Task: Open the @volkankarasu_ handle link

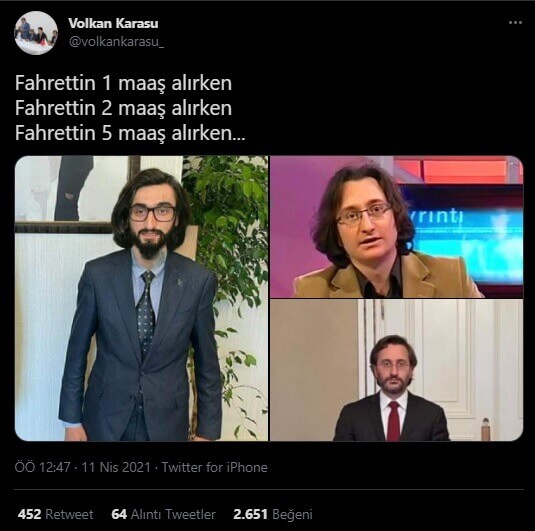Action: point(116,42)
